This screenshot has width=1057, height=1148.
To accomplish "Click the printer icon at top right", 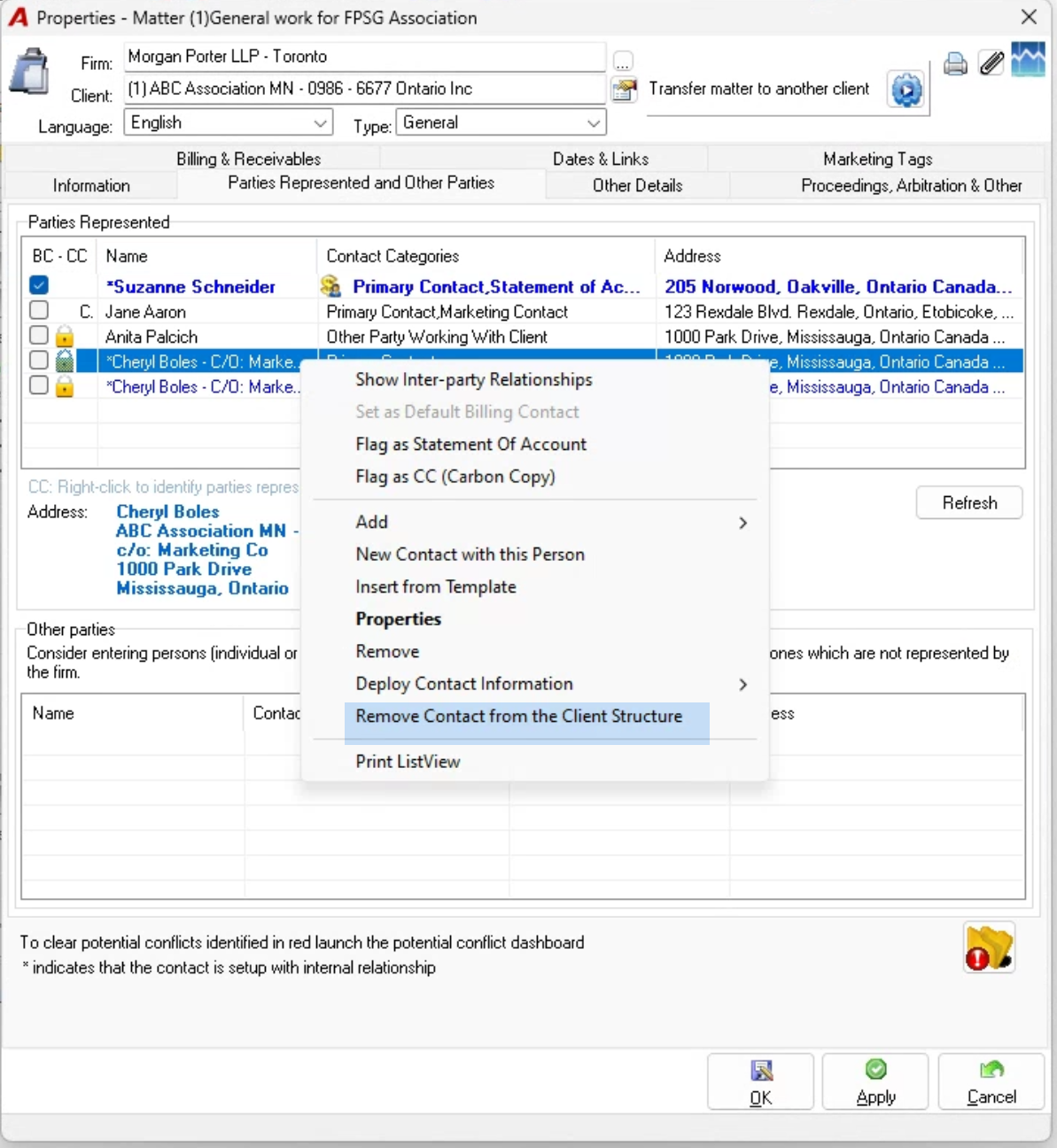I will (955, 65).
